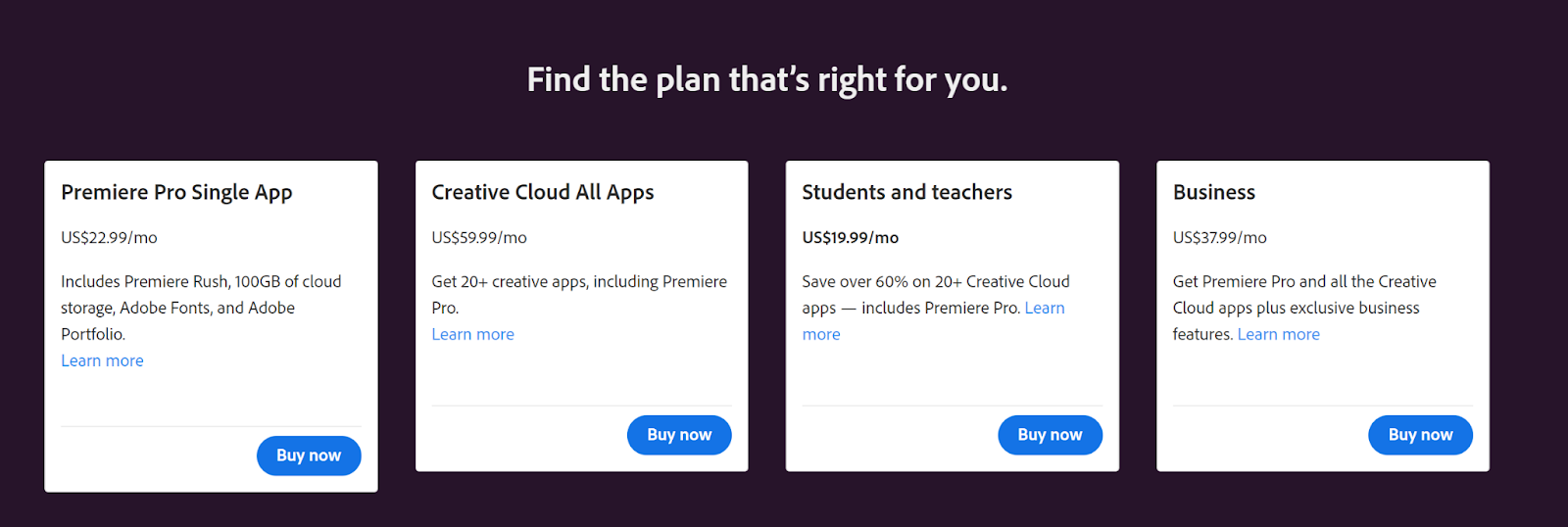Select Buy now on the Business plan
This screenshot has height=527, width=1568.
(1420, 435)
